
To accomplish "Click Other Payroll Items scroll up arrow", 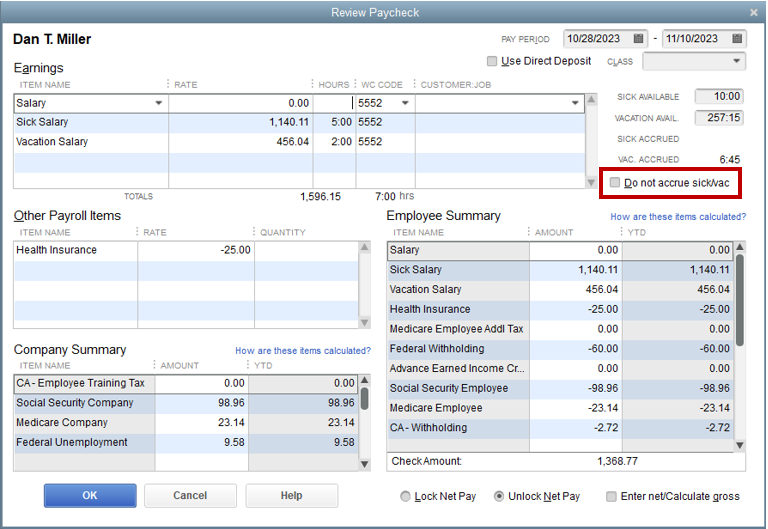I will tap(364, 247).
